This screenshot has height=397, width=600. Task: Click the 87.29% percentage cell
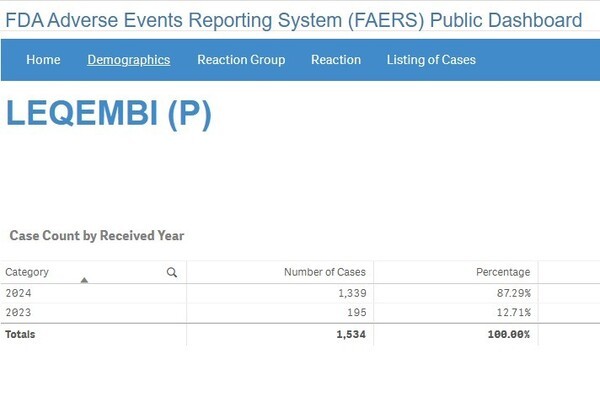coord(514,293)
